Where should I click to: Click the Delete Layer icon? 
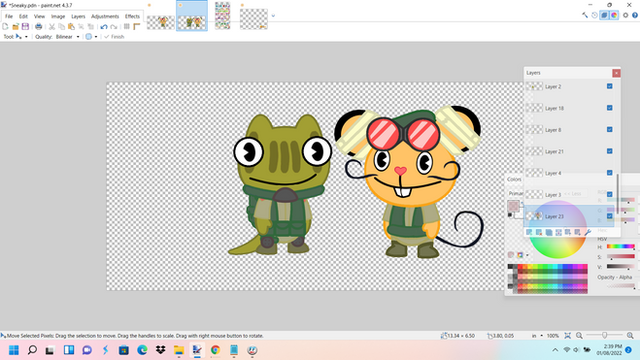[x=539, y=232]
